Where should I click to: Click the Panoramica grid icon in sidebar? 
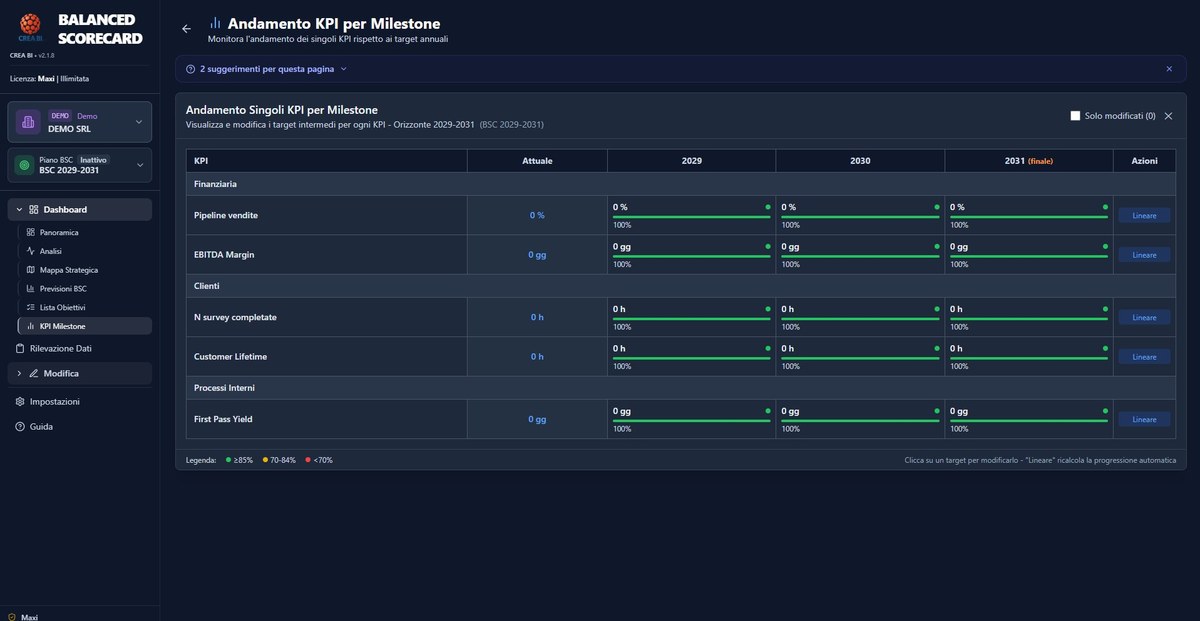[30, 232]
